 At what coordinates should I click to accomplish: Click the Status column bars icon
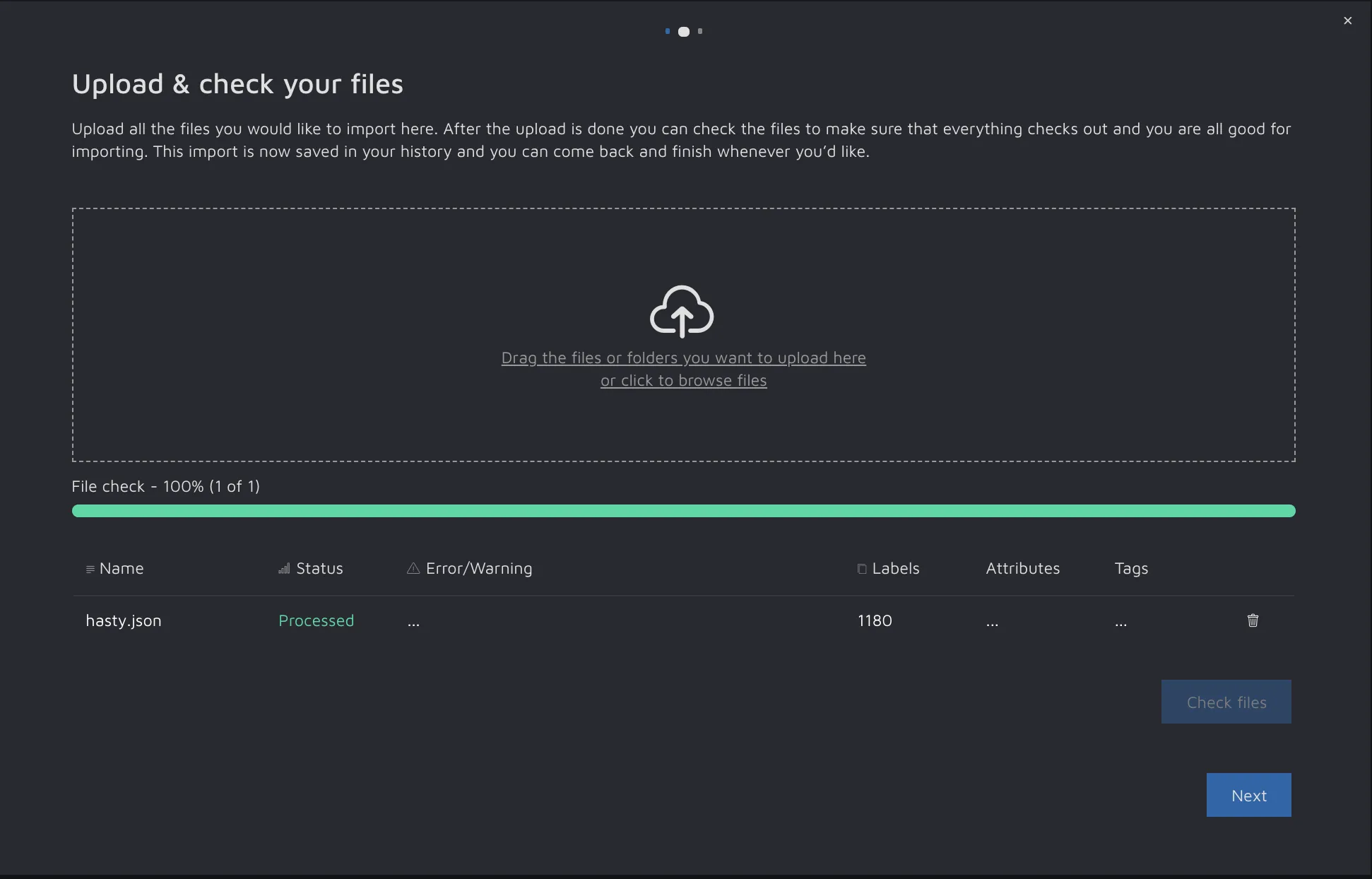[284, 569]
